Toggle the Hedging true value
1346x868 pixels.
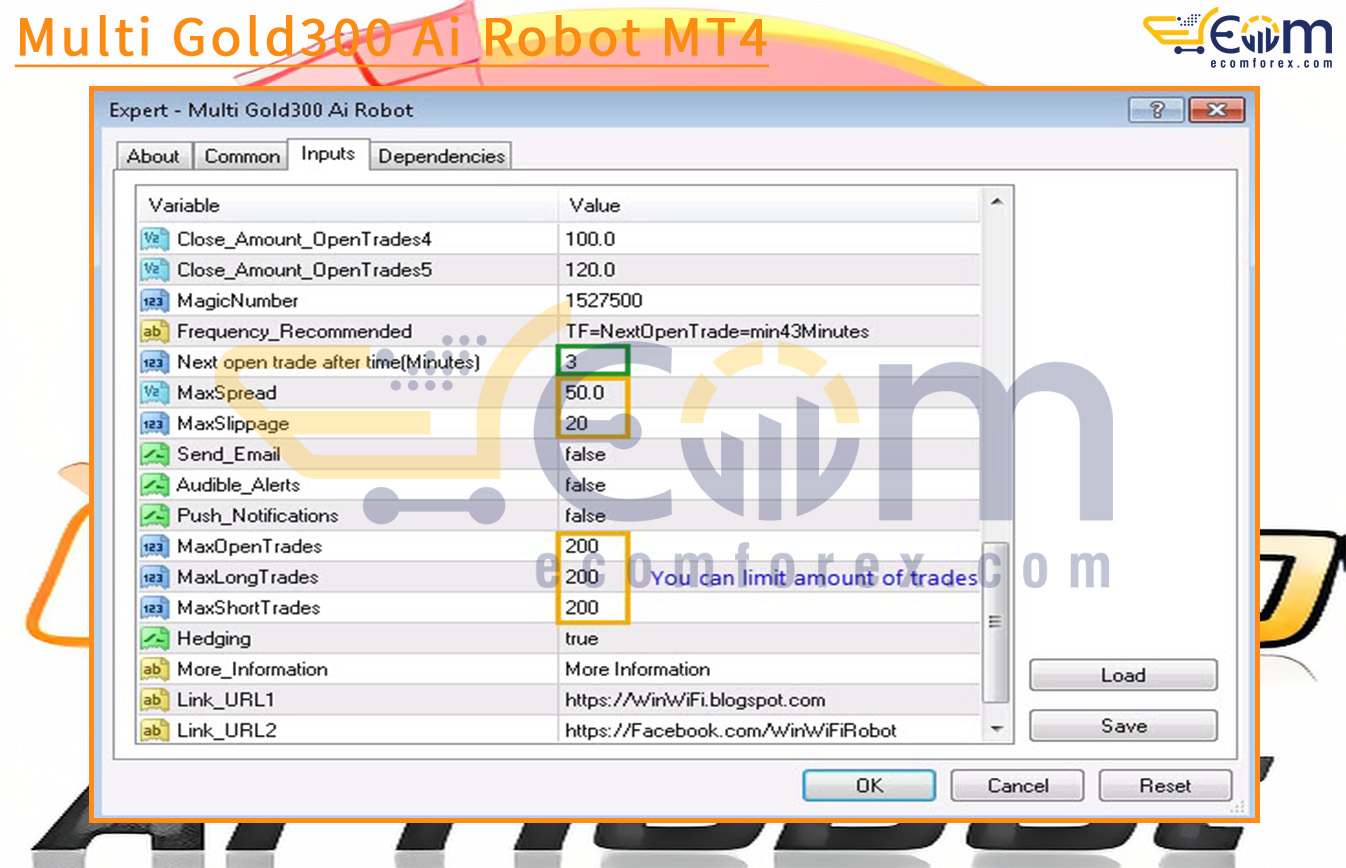582,639
